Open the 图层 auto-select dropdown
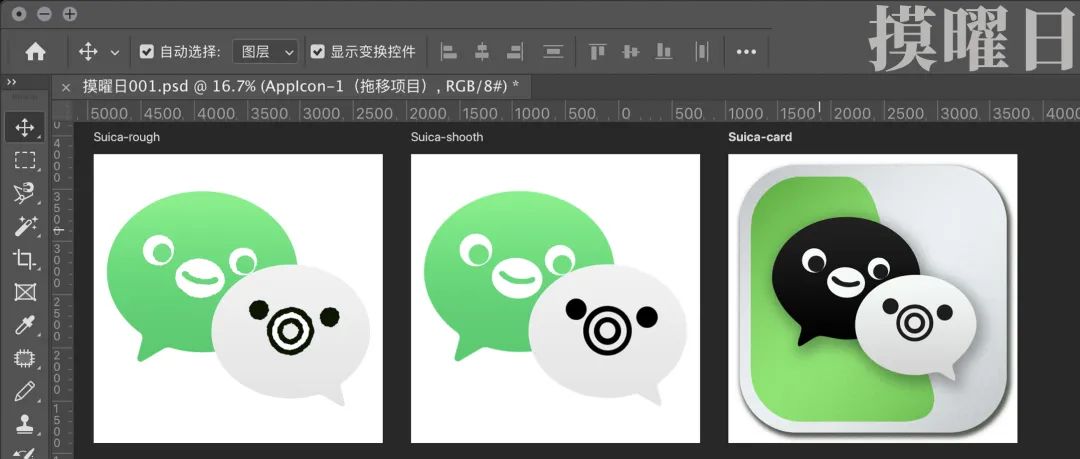Viewport: 1080px width, 459px height. click(265, 52)
